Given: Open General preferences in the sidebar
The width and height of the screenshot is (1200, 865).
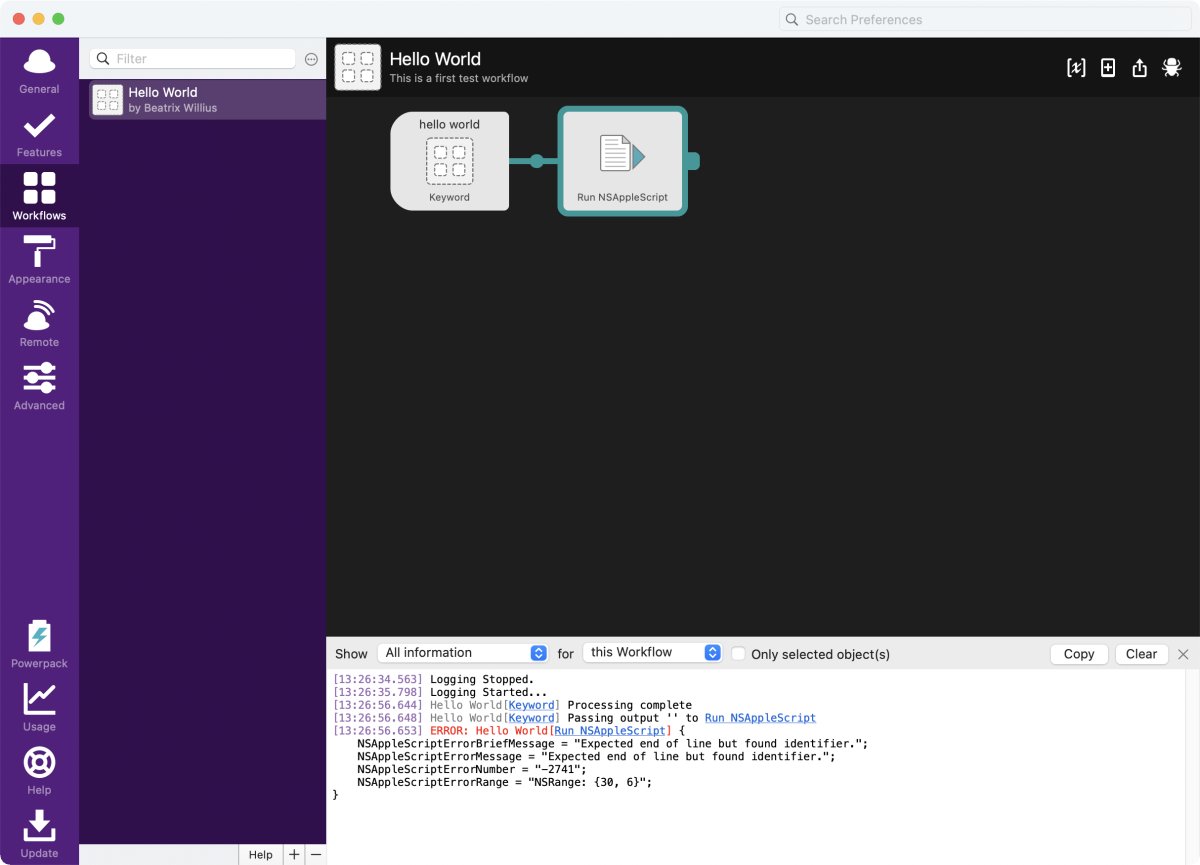Looking at the screenshot, I should click(39, 70).
